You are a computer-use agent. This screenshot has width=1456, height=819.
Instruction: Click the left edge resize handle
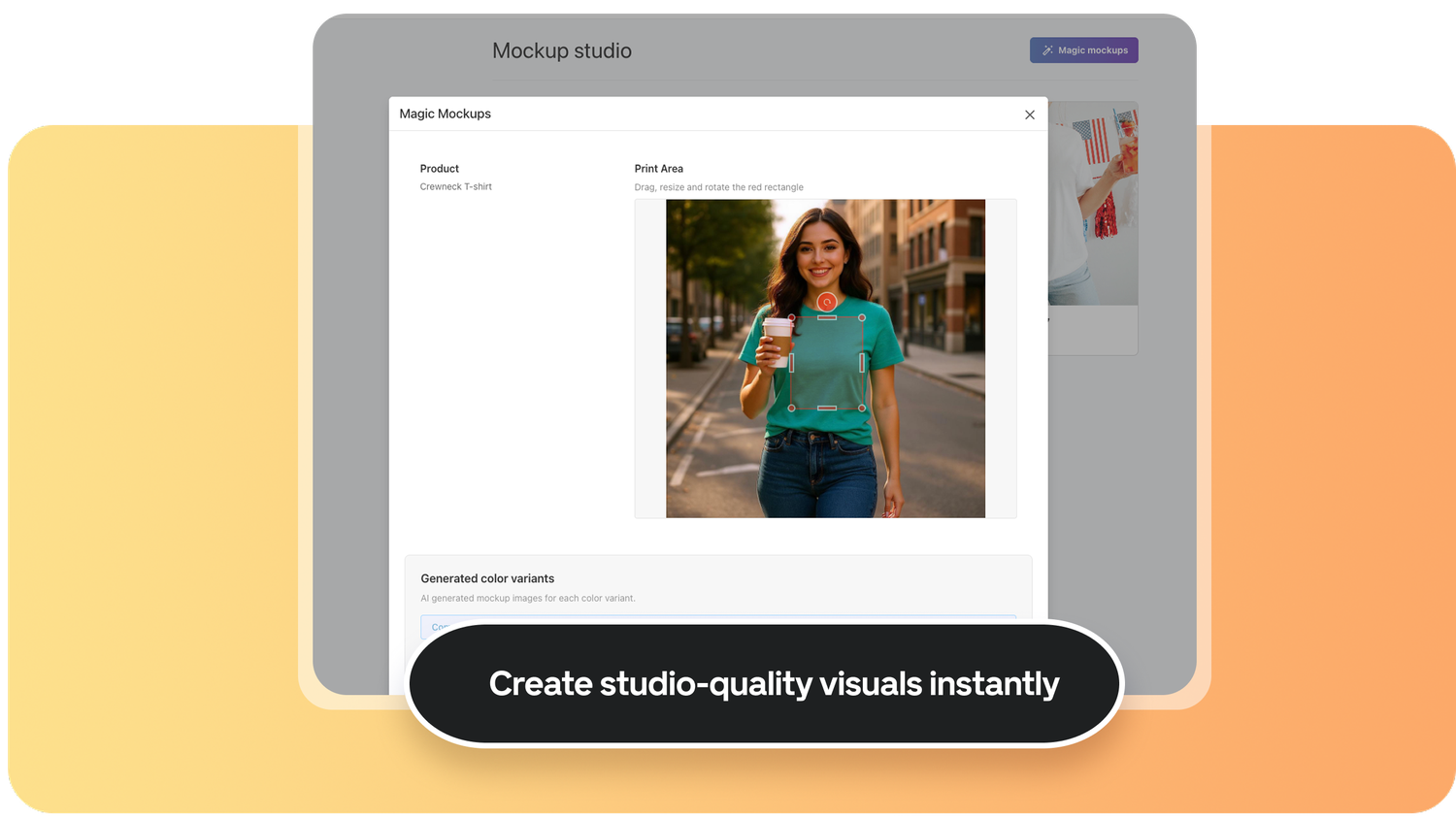pyautogui.click(x=792, y=363)
